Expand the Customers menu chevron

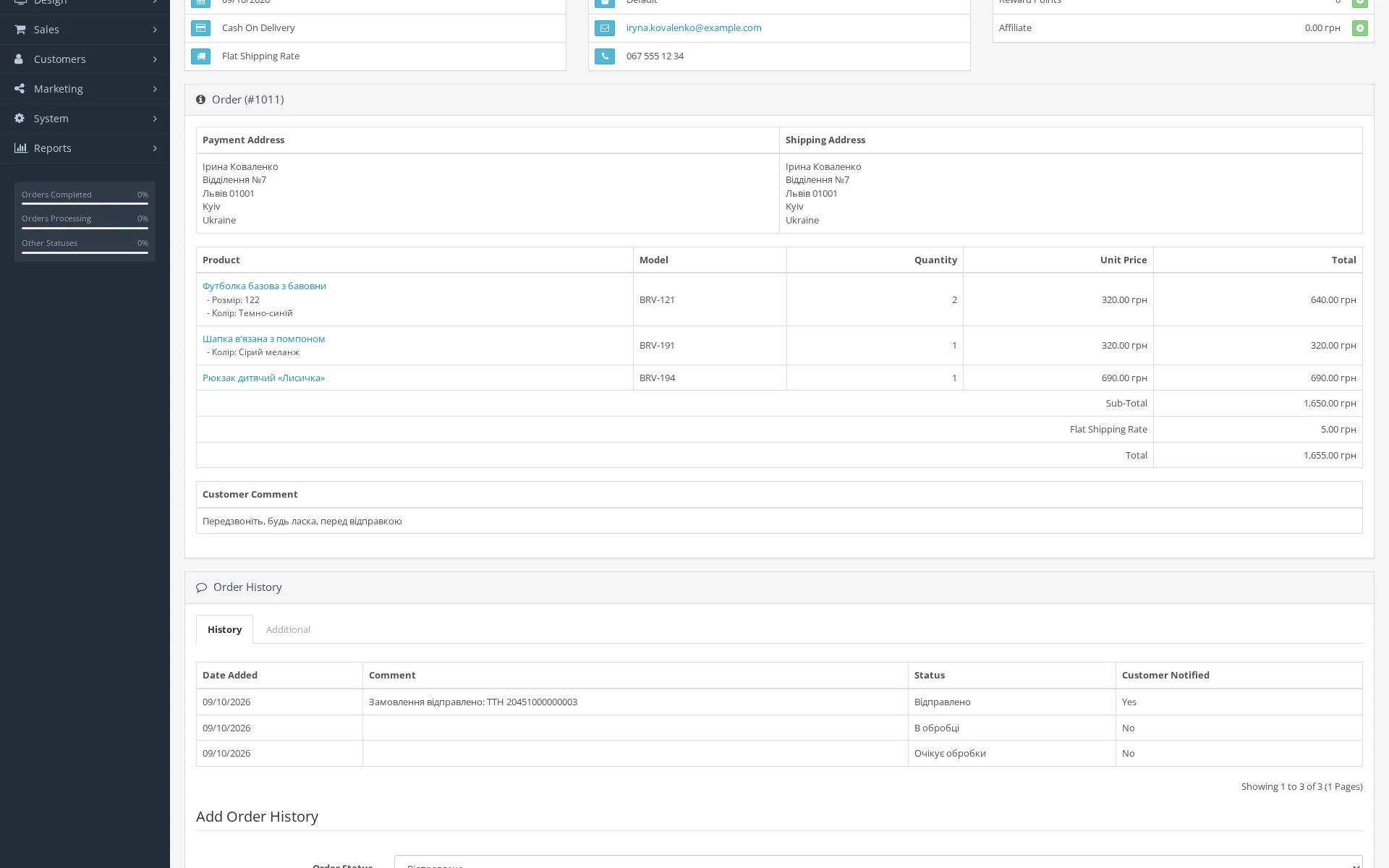click(155, 59)
